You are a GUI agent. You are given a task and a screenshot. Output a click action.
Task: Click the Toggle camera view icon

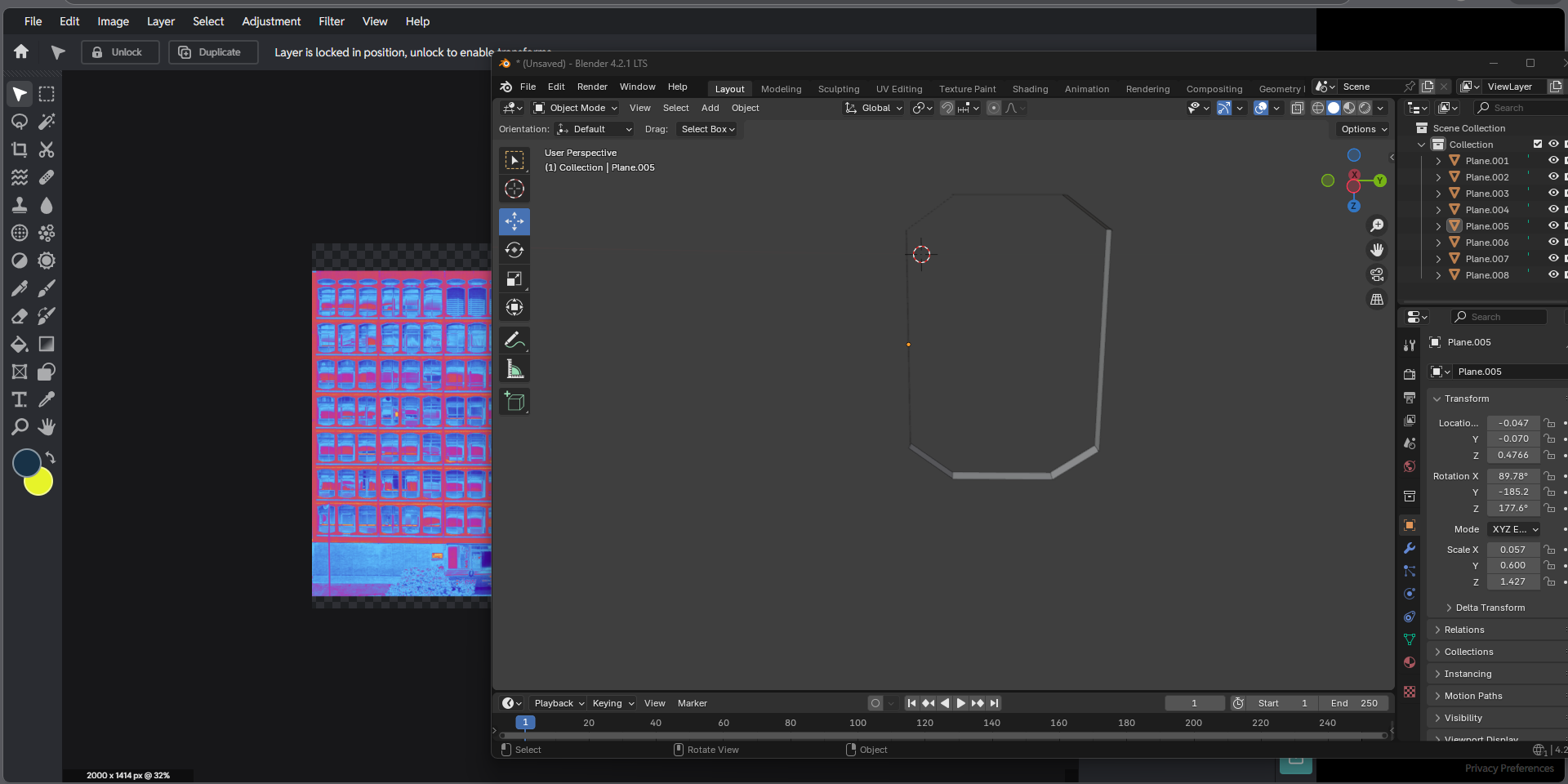(x=1377, y=274)
